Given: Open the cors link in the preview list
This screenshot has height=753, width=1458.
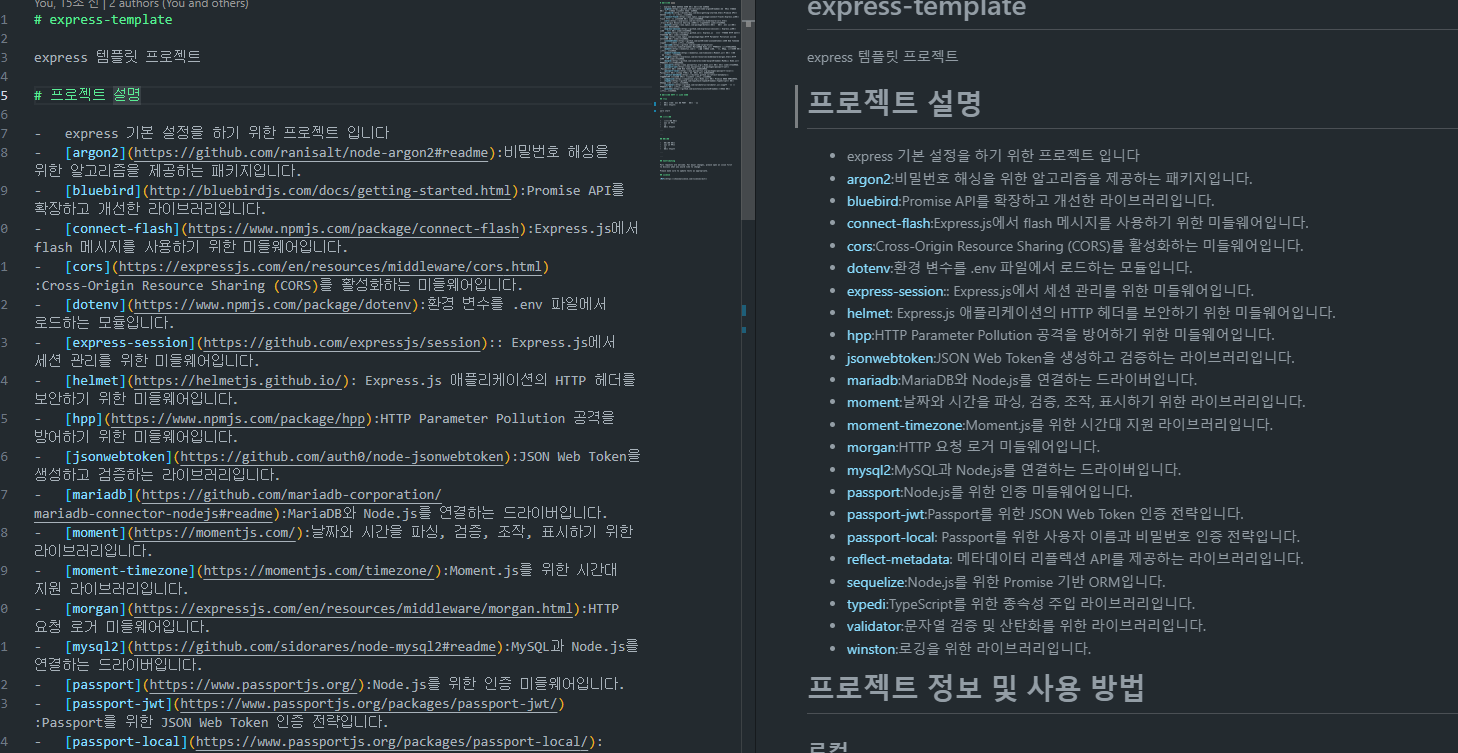Looking at the screenshot, I should pyautogui.click(x=860, y=245).
